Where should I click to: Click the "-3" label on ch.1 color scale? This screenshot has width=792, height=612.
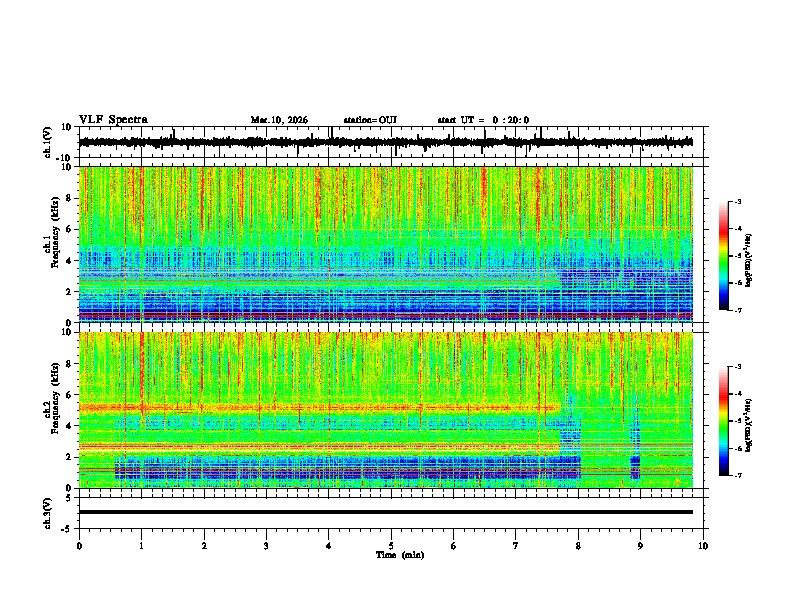tap(737, 202)
